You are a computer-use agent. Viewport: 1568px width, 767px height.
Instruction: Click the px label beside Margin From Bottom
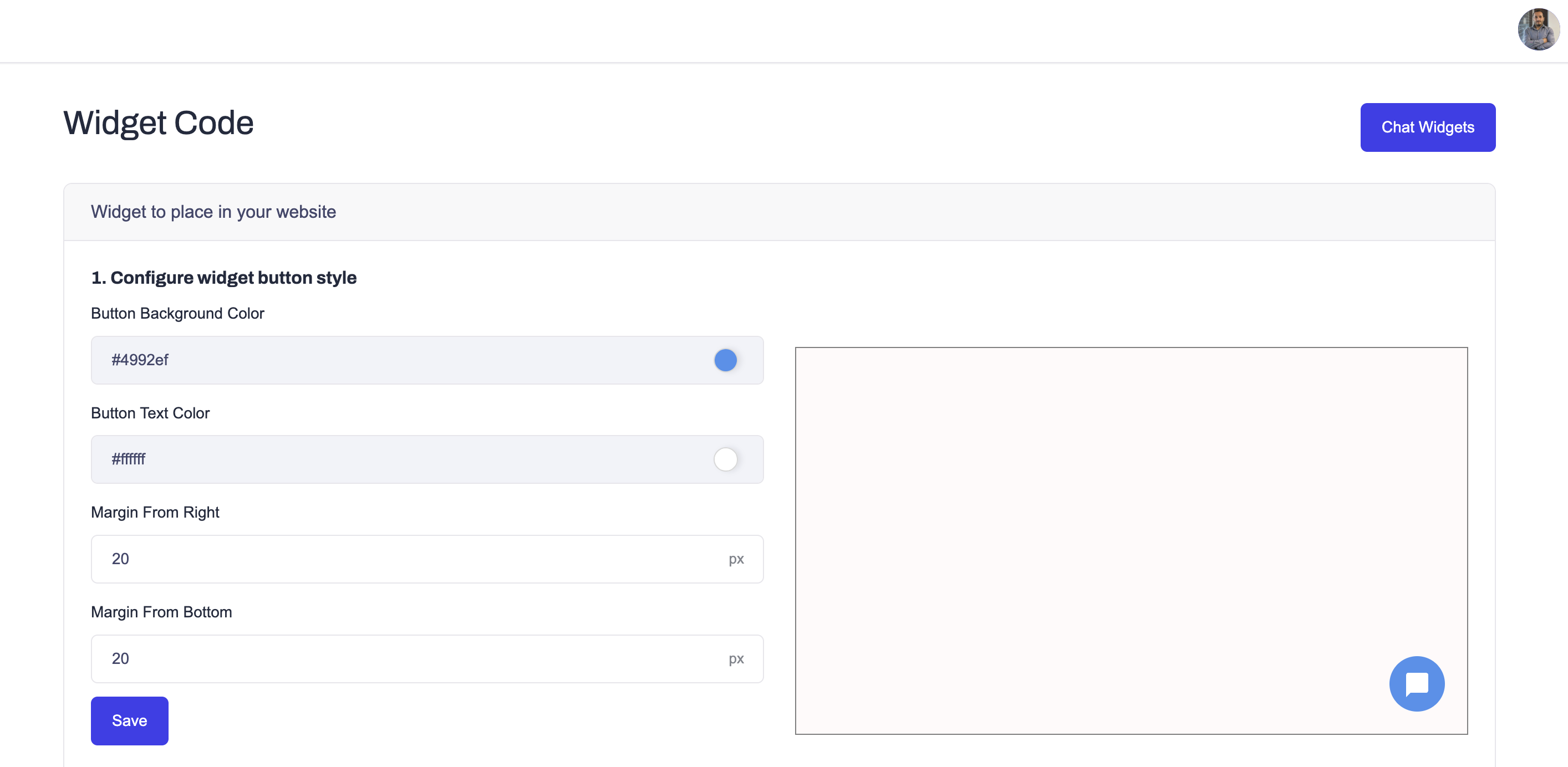tap(736, 658)
